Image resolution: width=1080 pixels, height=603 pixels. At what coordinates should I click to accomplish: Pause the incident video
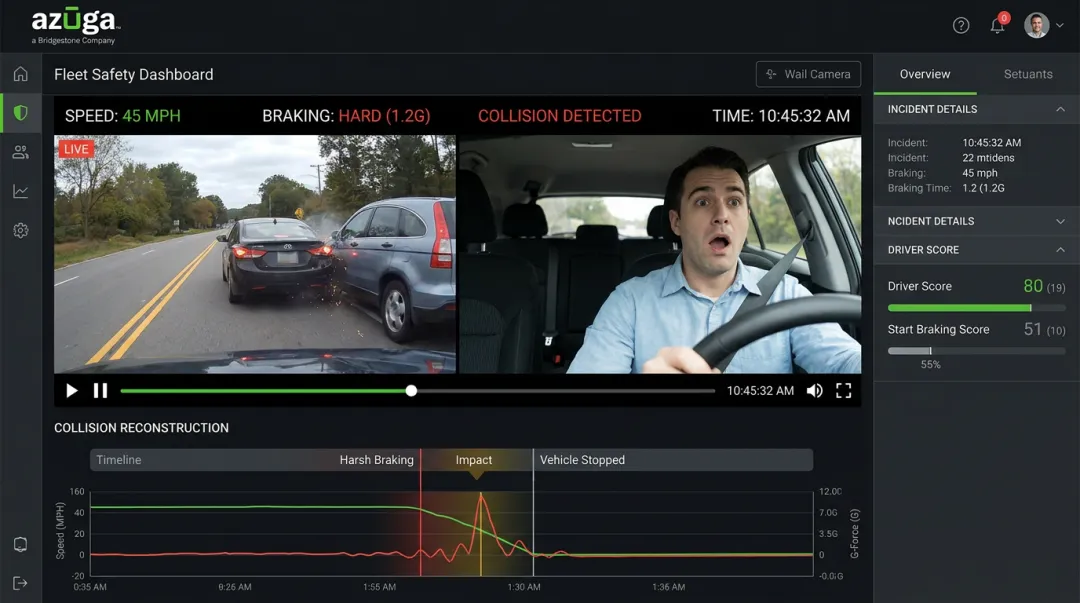101,391
